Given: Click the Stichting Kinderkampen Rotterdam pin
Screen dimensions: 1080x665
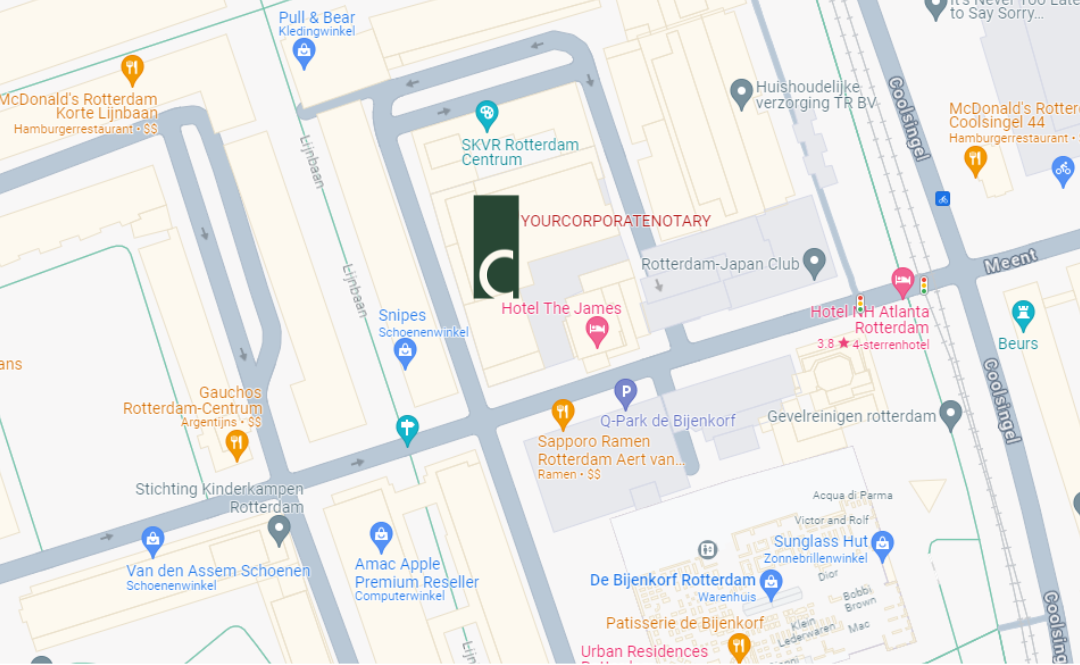Looking at the screenshot, I should coord(279,531).
